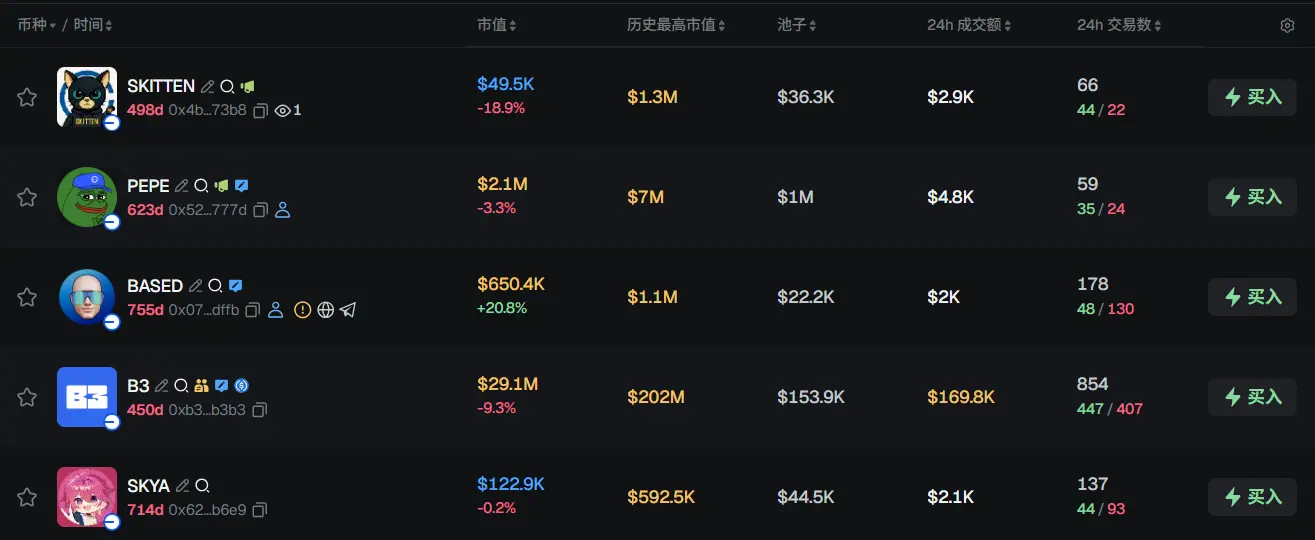Click the search icon next to PEPE
Screen dimensions: 1315x540
coord(200,186)
